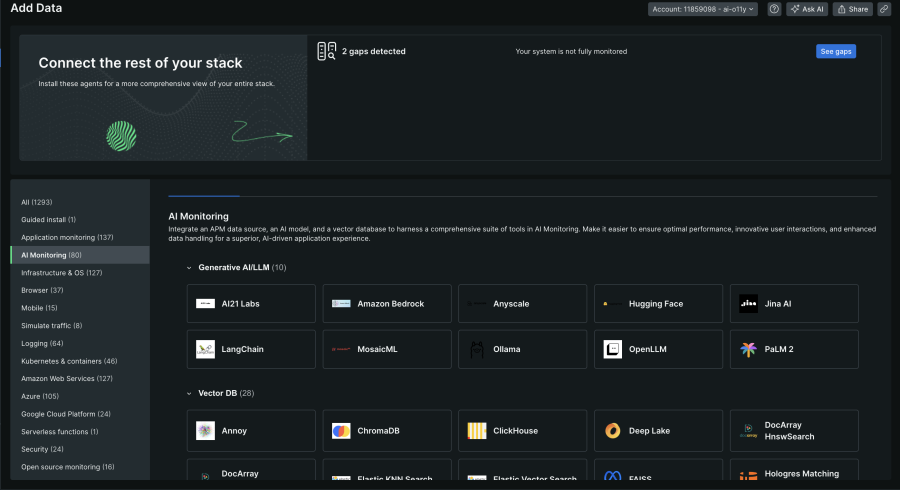This screenshot has width=900, height=490.
Task: Click the Jina AI logo icon
Action: pos(748,303)
